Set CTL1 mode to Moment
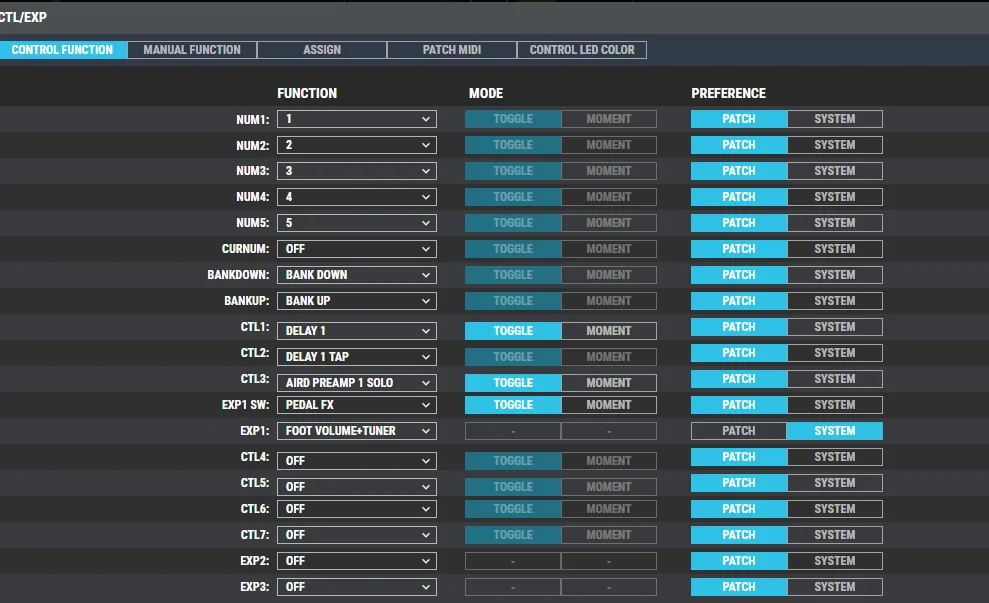This screenshot has height=603, width=989. [608, 331]
